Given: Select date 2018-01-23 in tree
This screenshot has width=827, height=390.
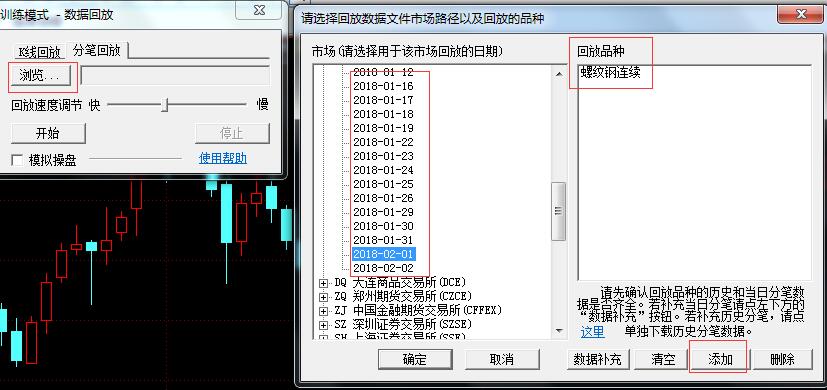Looking at the screenshot, I should (383, 156).
